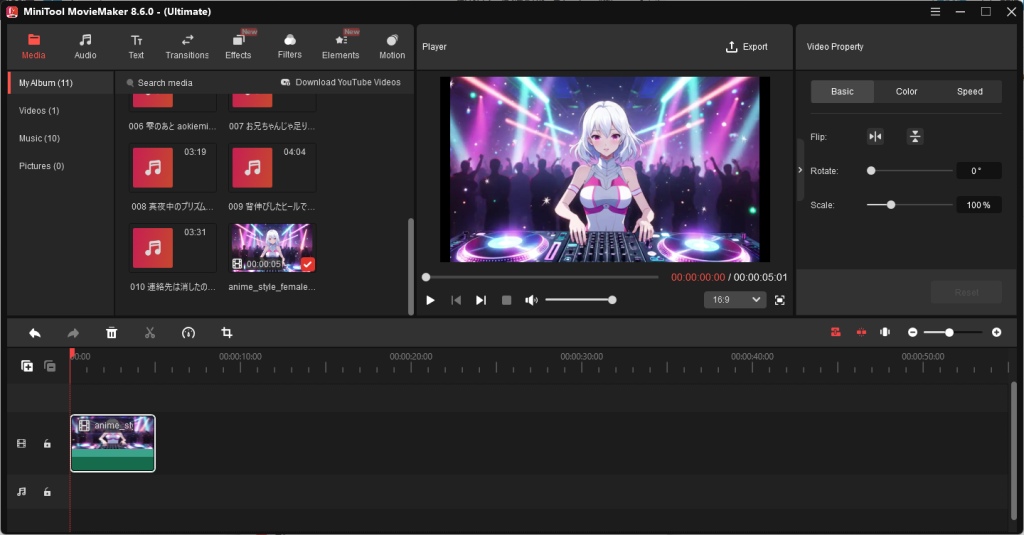Open the 16:9 aspect ratio dropdown

(x=735, y=300)
